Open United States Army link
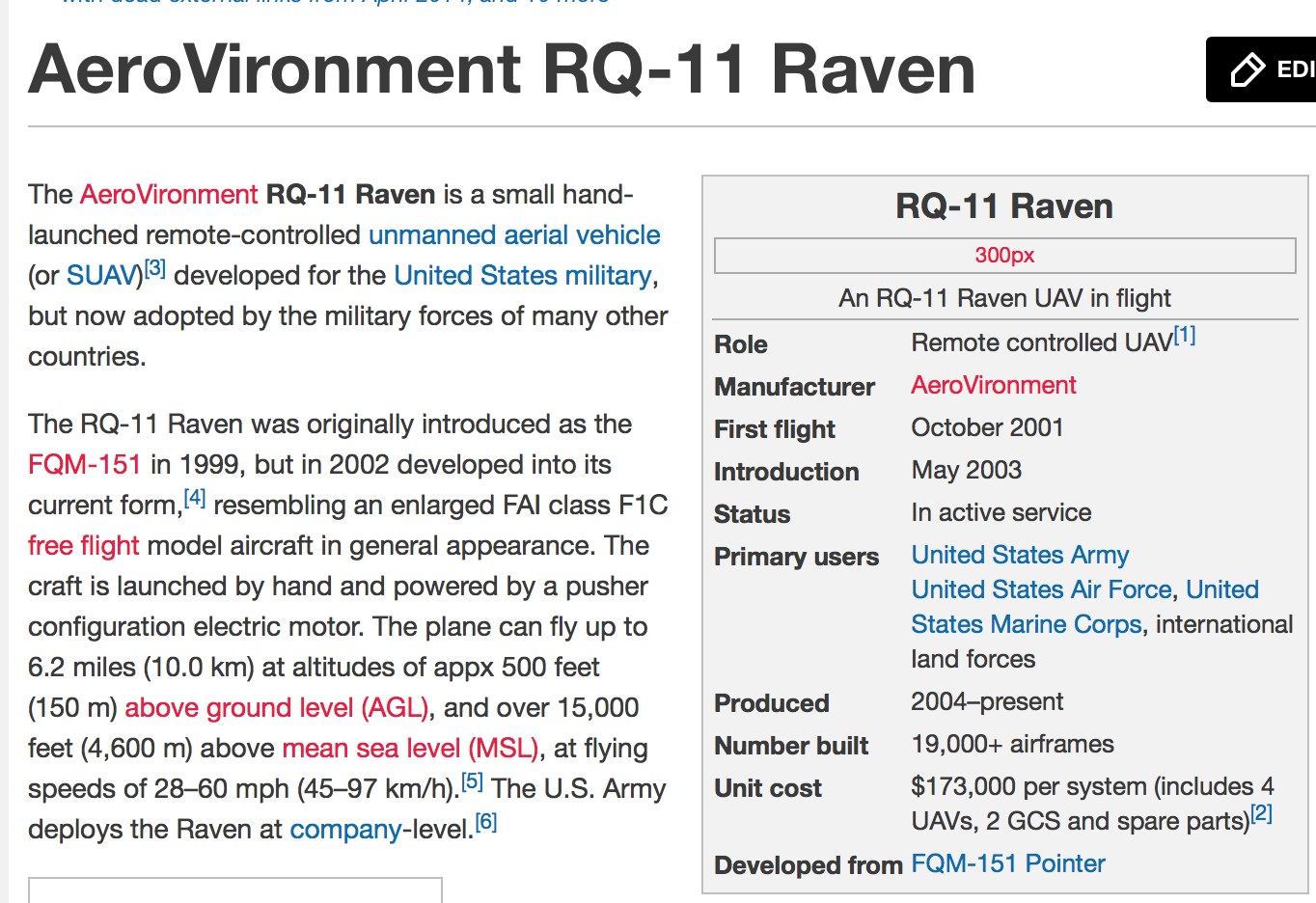Viewport: 1316px width, 903px height. 1020,556
